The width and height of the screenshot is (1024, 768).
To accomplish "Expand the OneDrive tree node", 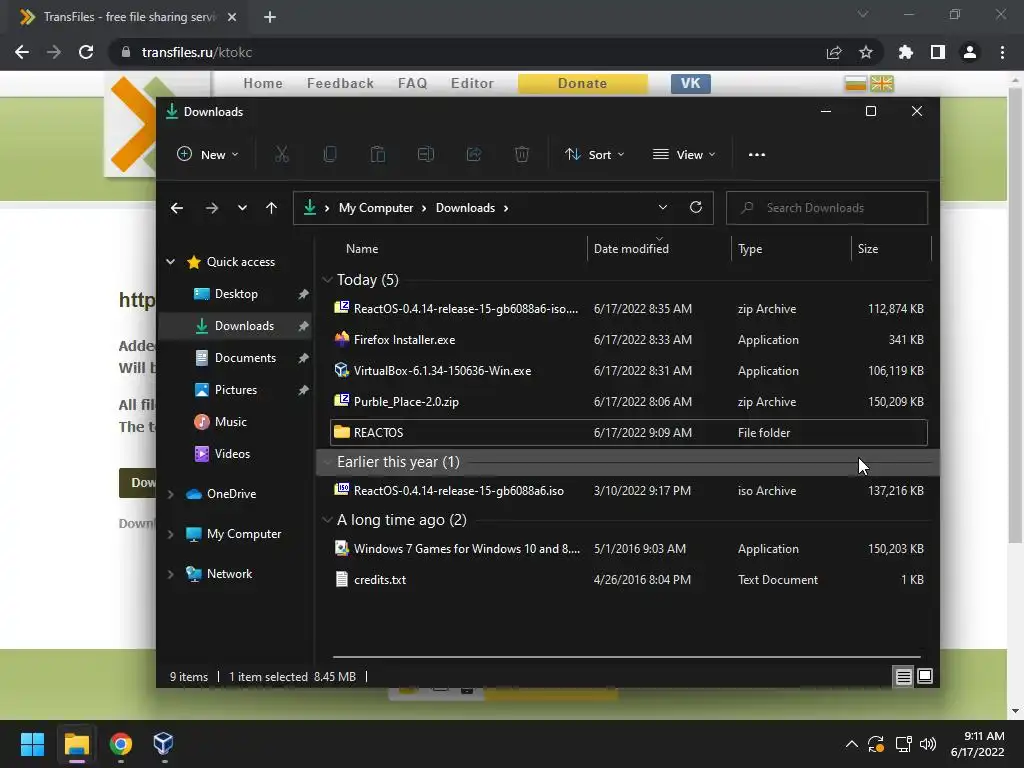I will [x=170, y=494].
